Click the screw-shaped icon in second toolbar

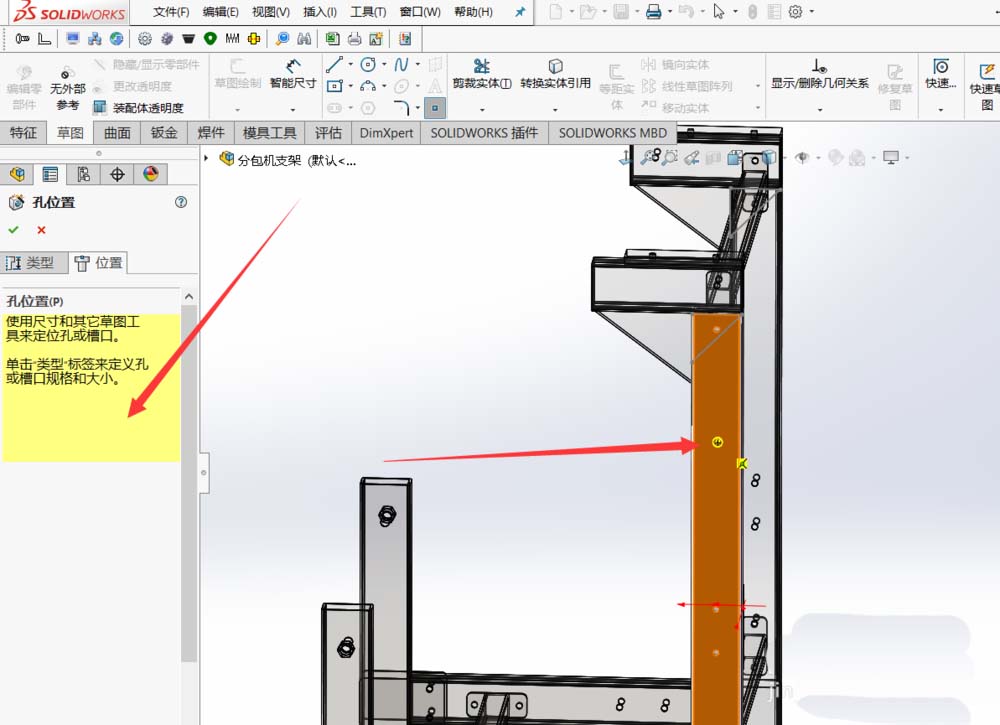22,39
